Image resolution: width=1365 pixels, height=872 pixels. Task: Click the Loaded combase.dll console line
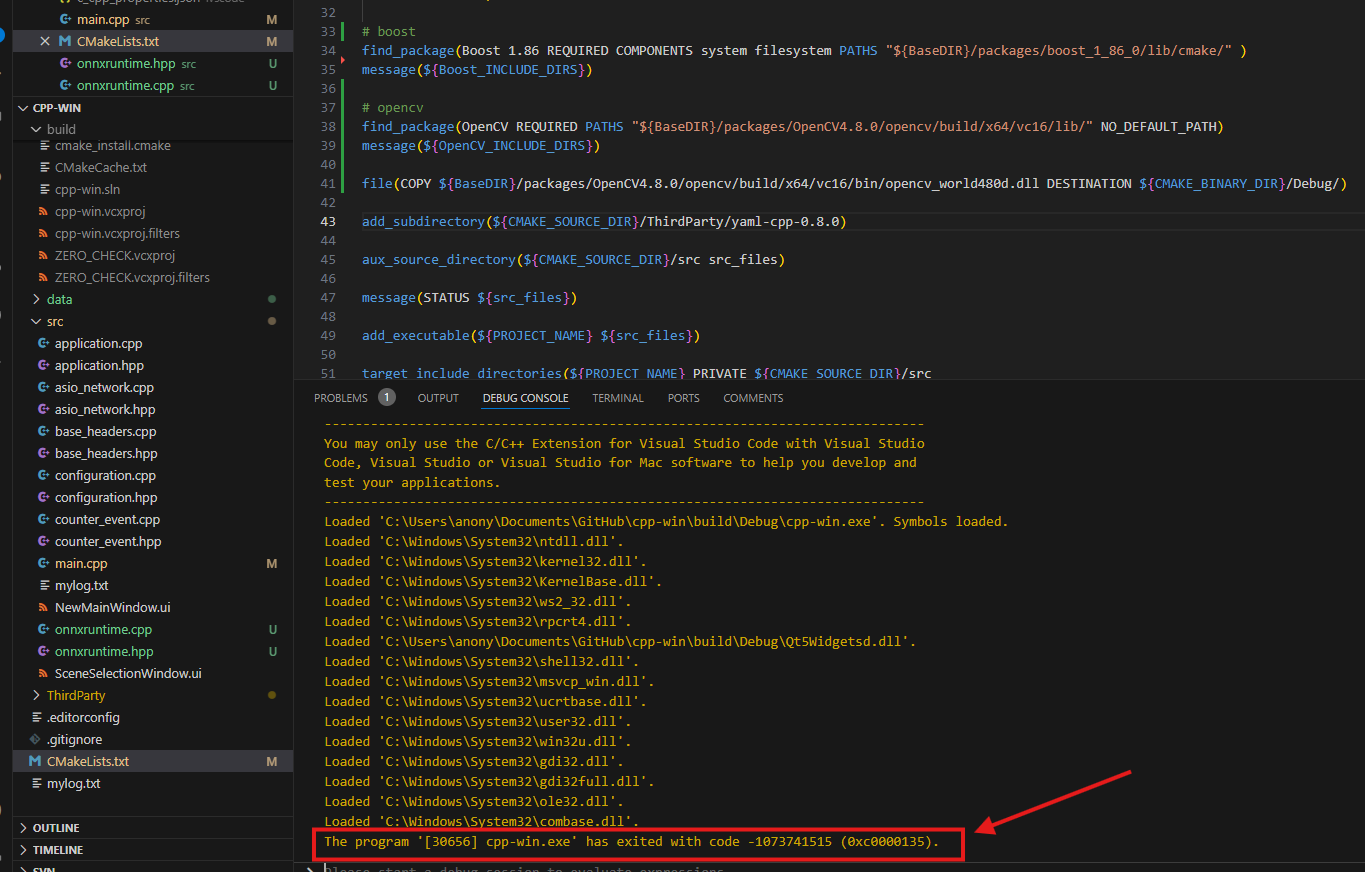(x=482, y=822)
